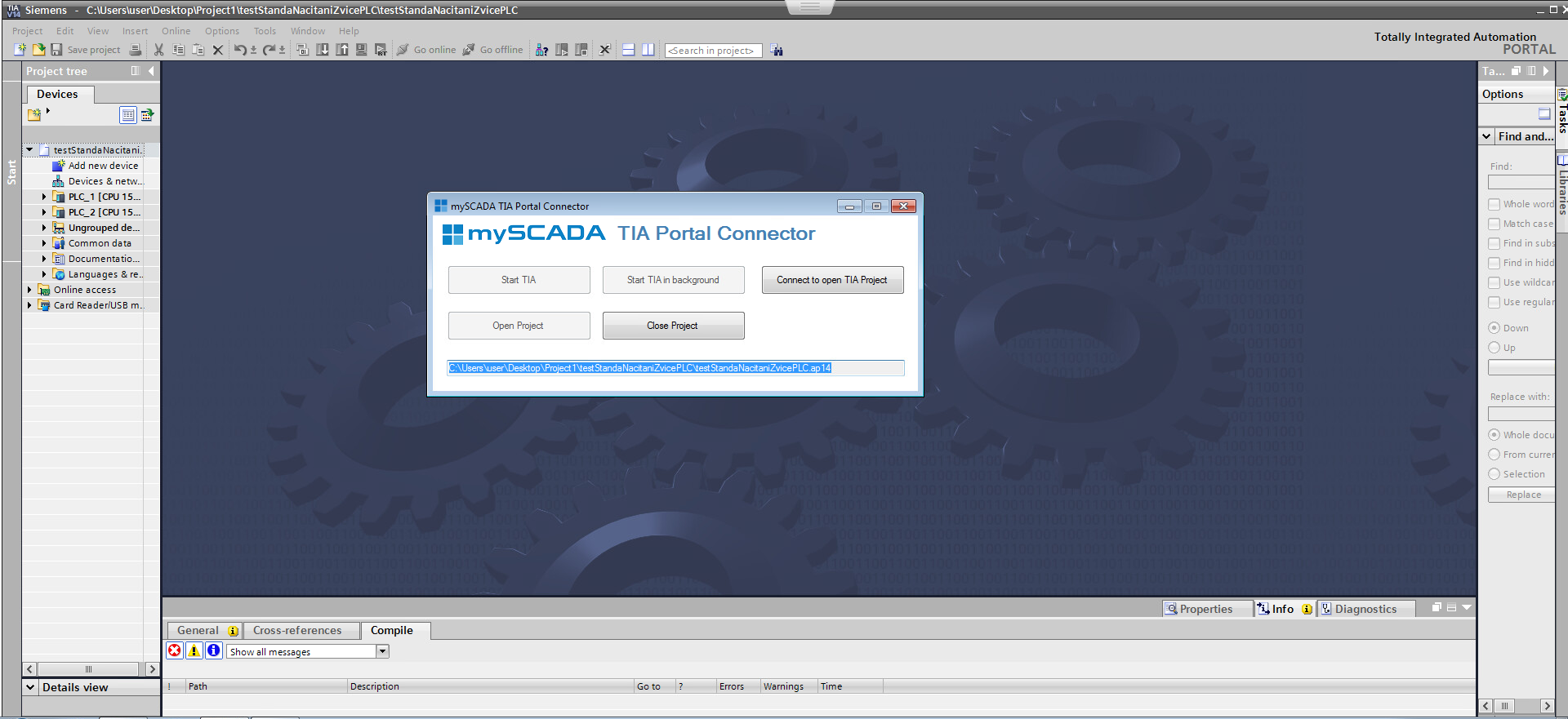Click the binoculars search-in-project icon
Viewport: 1568px width, 719px height.
click(777, 51)
